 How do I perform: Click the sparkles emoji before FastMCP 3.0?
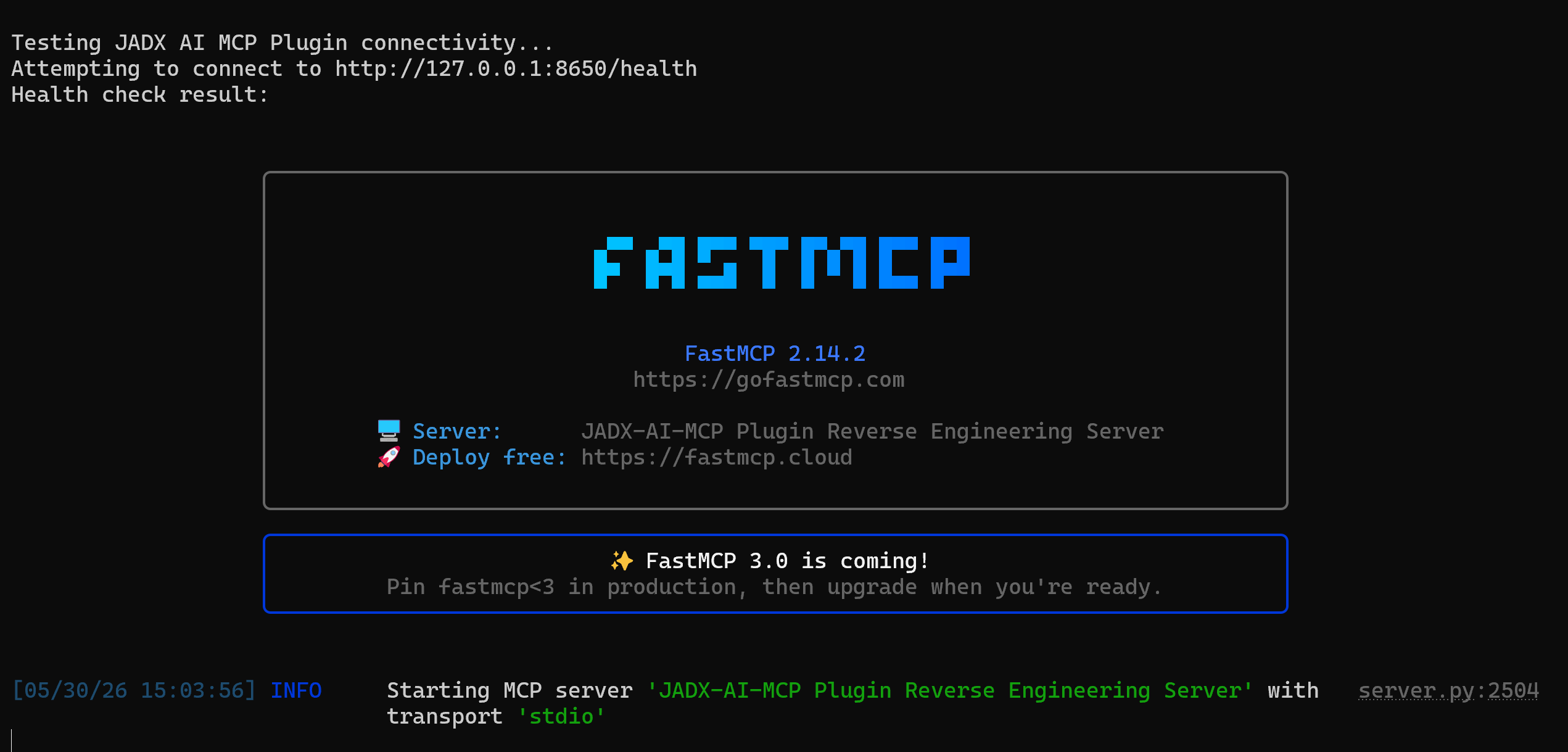622,561
